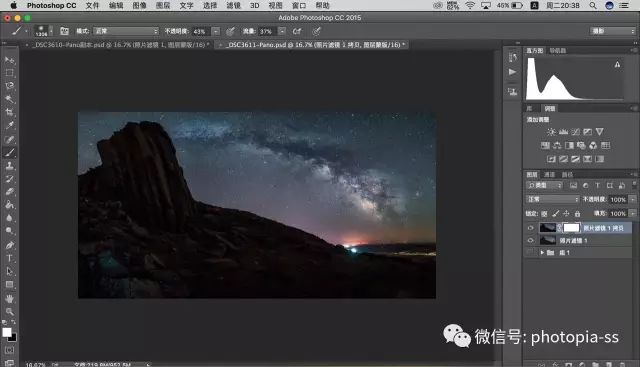Hide the second photo filter layer
Screen dimensions: 640x367
click(x=531, y=240)
